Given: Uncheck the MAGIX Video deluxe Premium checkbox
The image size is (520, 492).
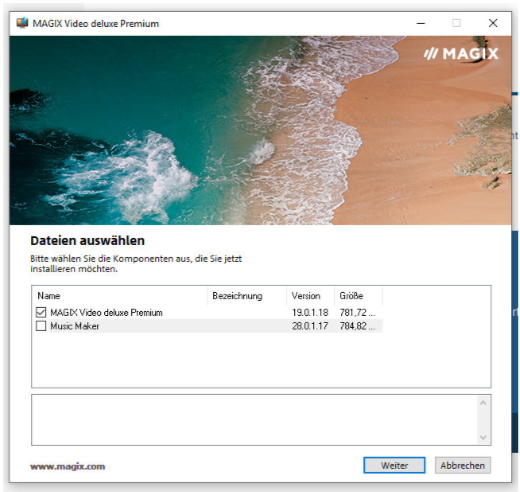Looking at the screenshot, I should point(41,312).
